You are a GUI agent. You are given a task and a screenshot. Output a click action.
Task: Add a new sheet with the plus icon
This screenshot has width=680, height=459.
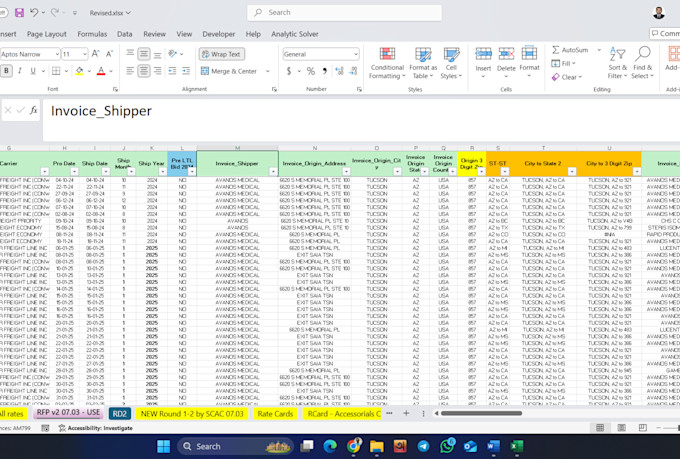406,413
